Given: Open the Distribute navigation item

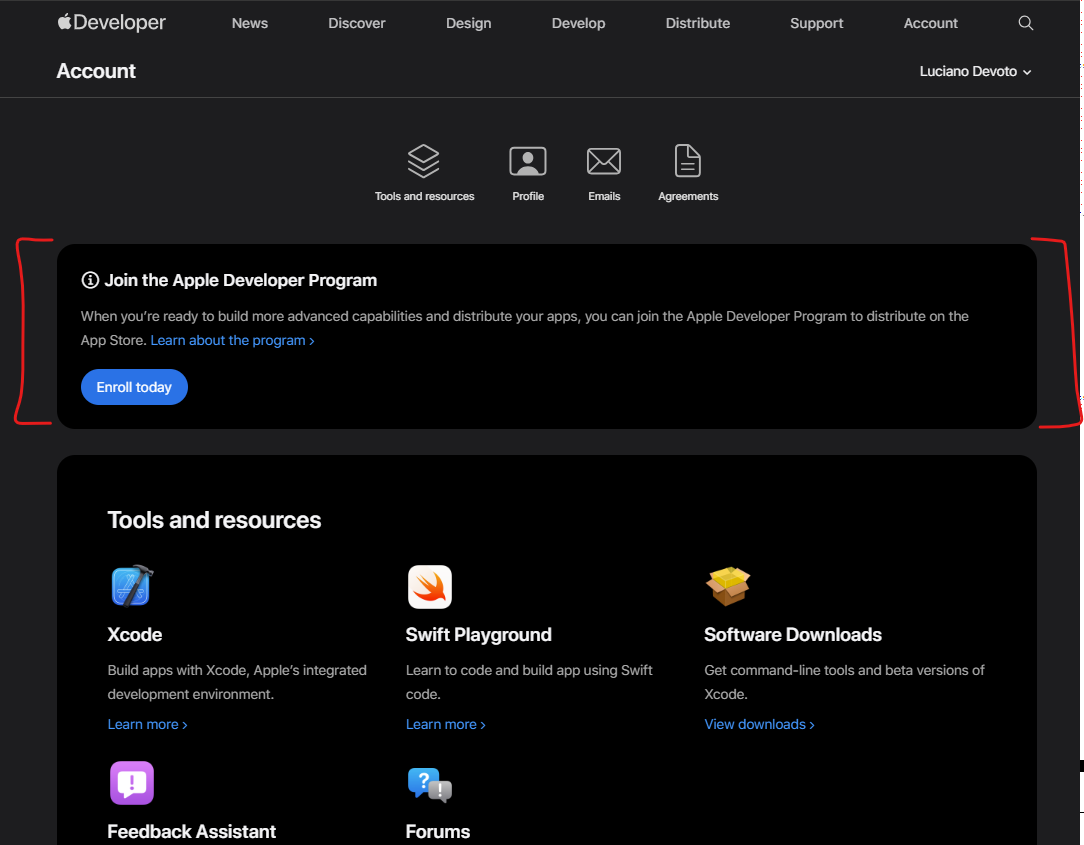Looking at the screenshot, I should coord(698,23).
